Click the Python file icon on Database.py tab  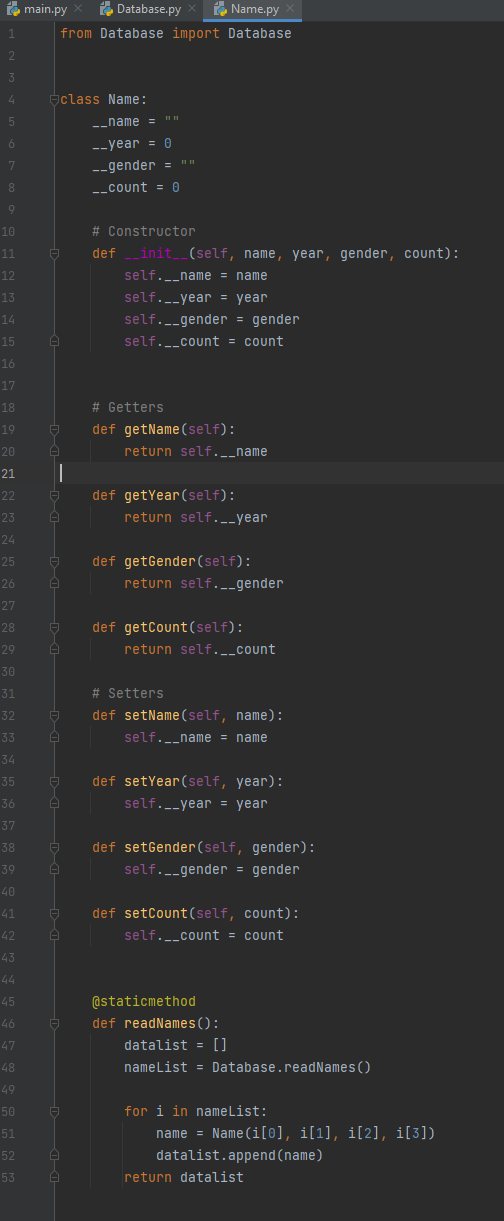[x=106, y=9]
